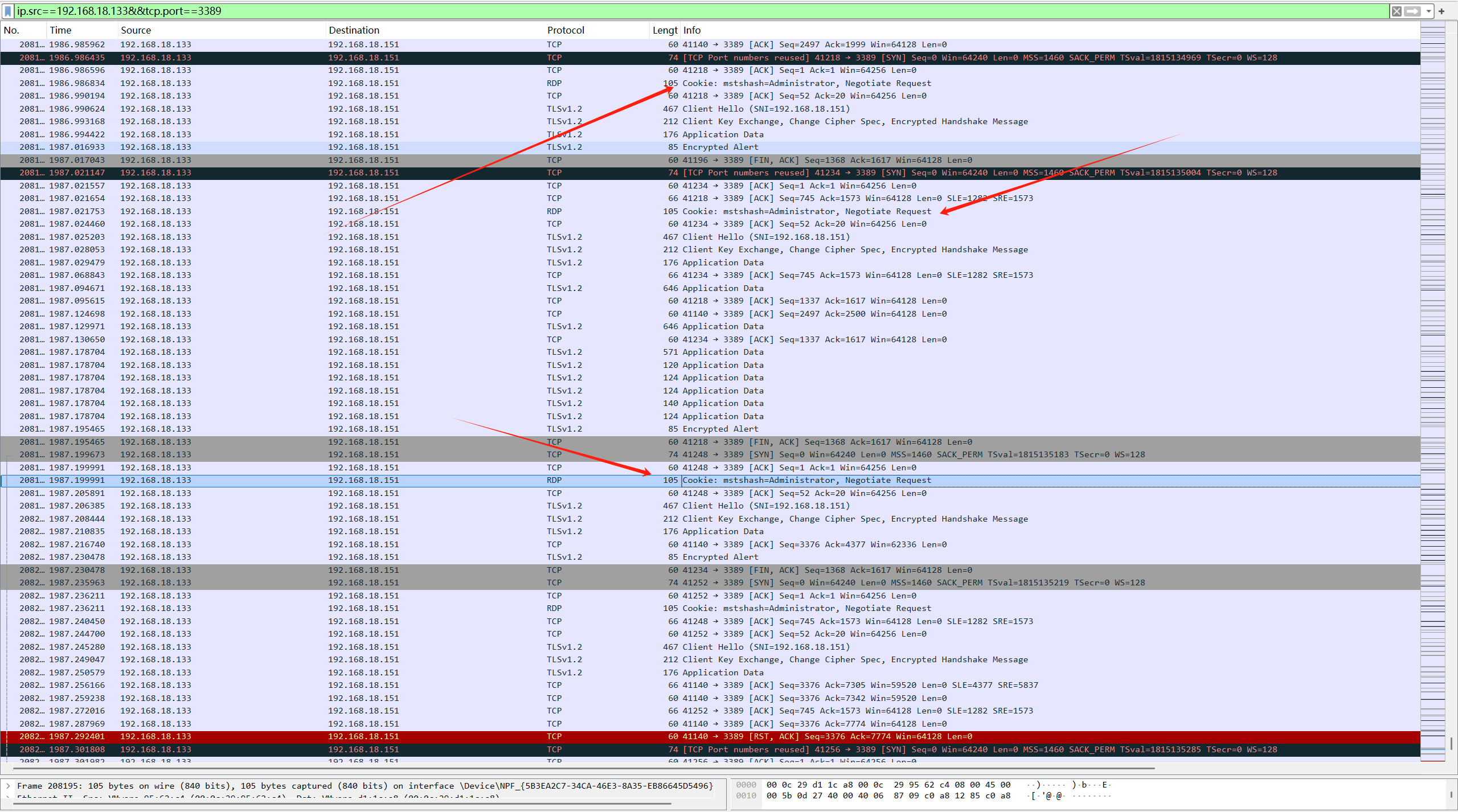Click the display filter bookmark icon
This screenshot has height=812, width=1458.
coord(8,11)
